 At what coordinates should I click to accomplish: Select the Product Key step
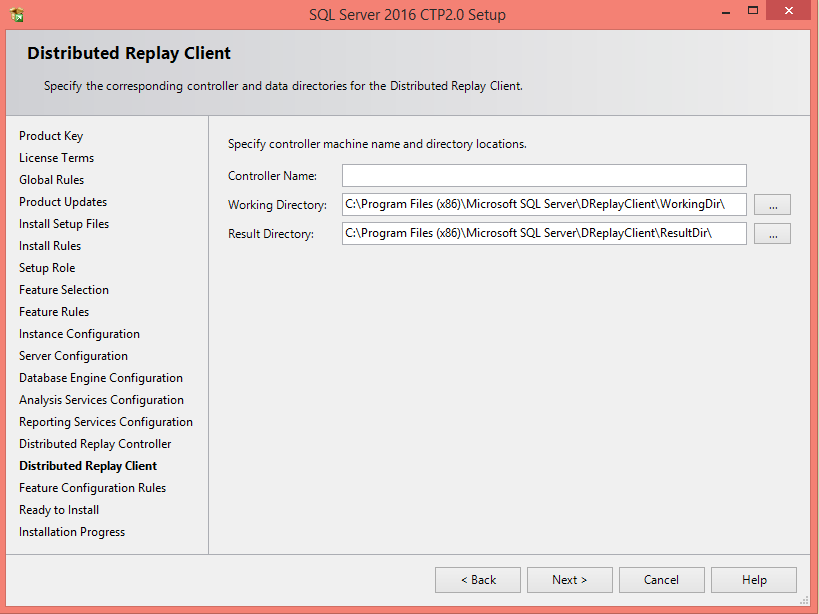[51, 136]
